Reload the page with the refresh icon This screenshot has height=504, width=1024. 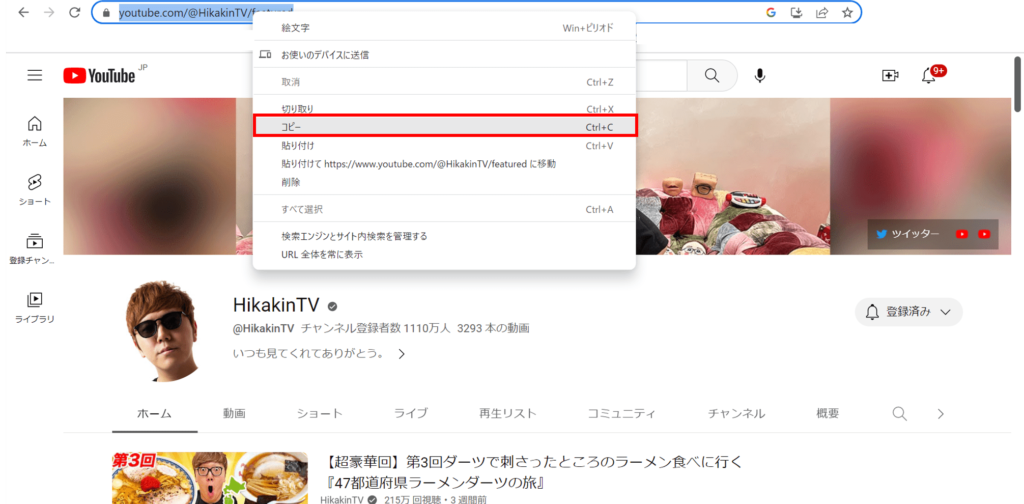(x=74, y=12)
